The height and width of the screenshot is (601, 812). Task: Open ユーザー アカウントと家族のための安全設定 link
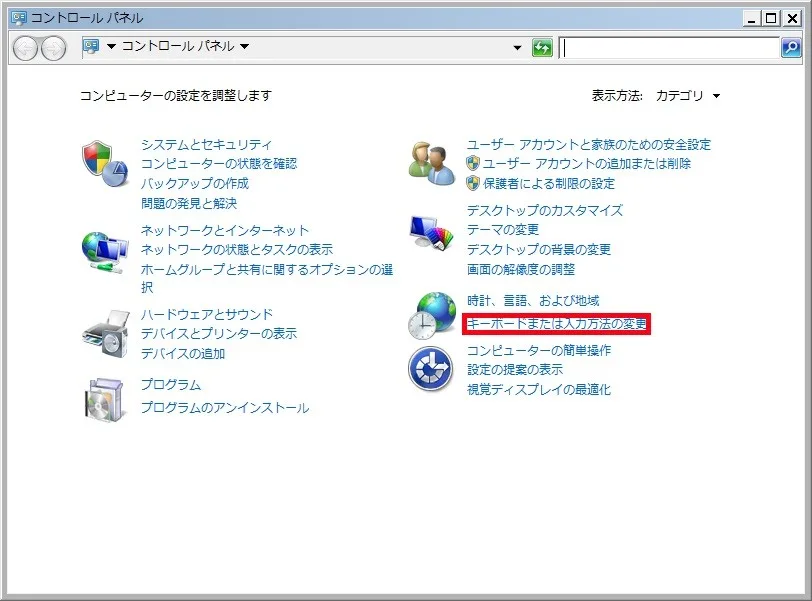click(589, 144)
